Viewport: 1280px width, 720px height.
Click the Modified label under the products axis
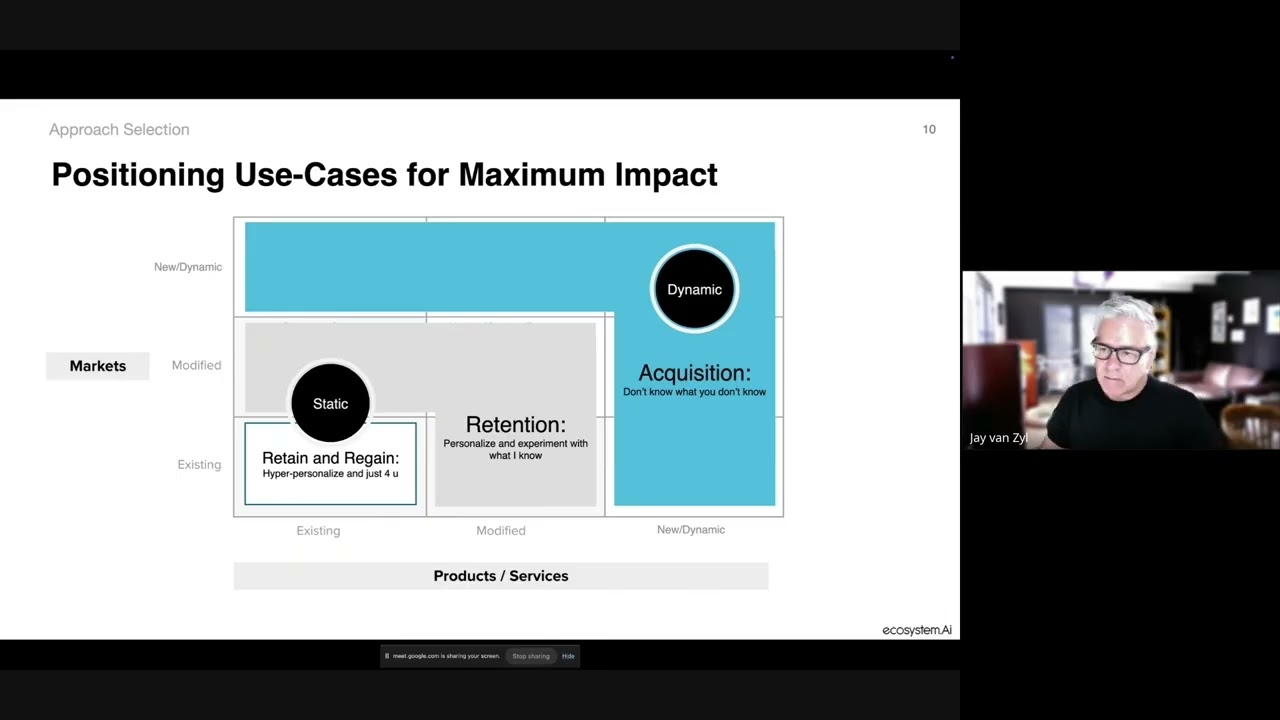(x=500, y=530)
